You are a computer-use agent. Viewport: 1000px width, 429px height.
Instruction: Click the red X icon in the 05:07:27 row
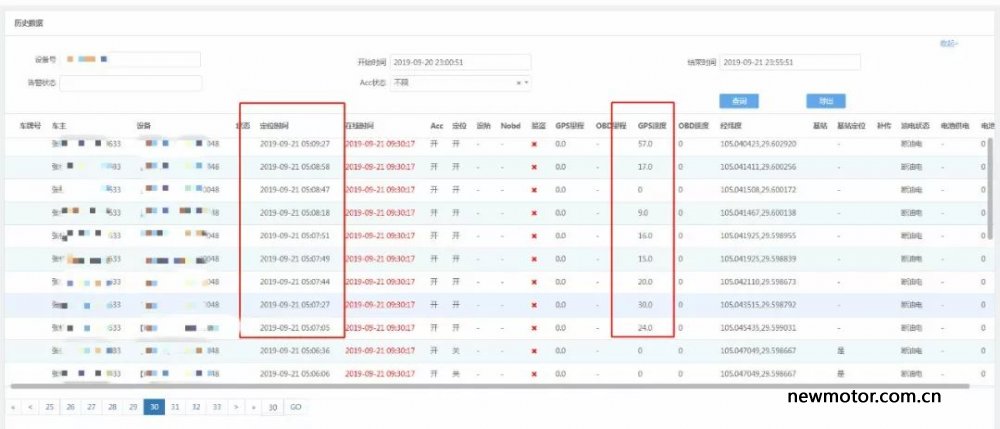click(x=534, y=305)
